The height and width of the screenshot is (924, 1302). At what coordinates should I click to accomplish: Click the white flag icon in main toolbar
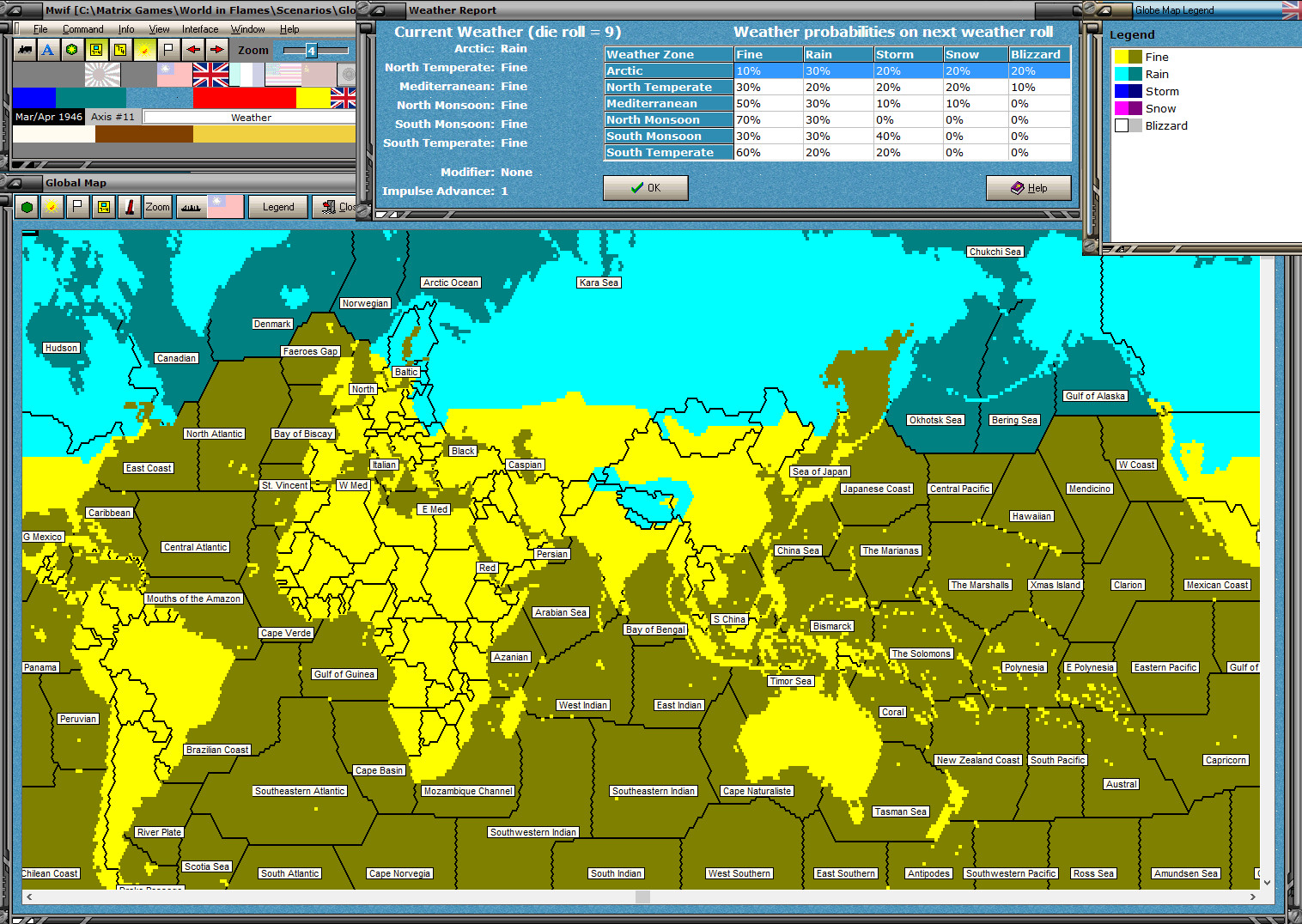168,50
